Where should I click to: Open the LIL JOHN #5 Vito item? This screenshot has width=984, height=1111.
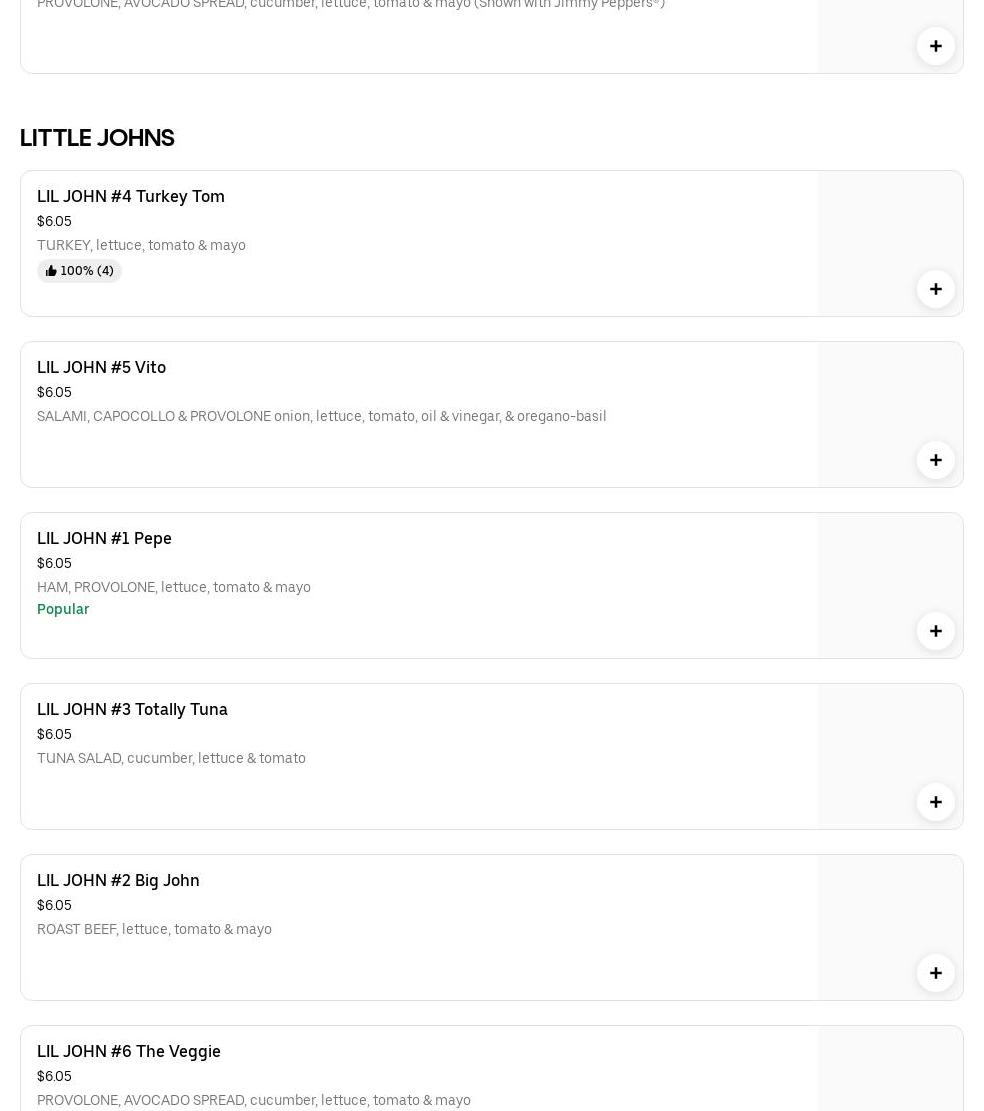click(101, 367)
